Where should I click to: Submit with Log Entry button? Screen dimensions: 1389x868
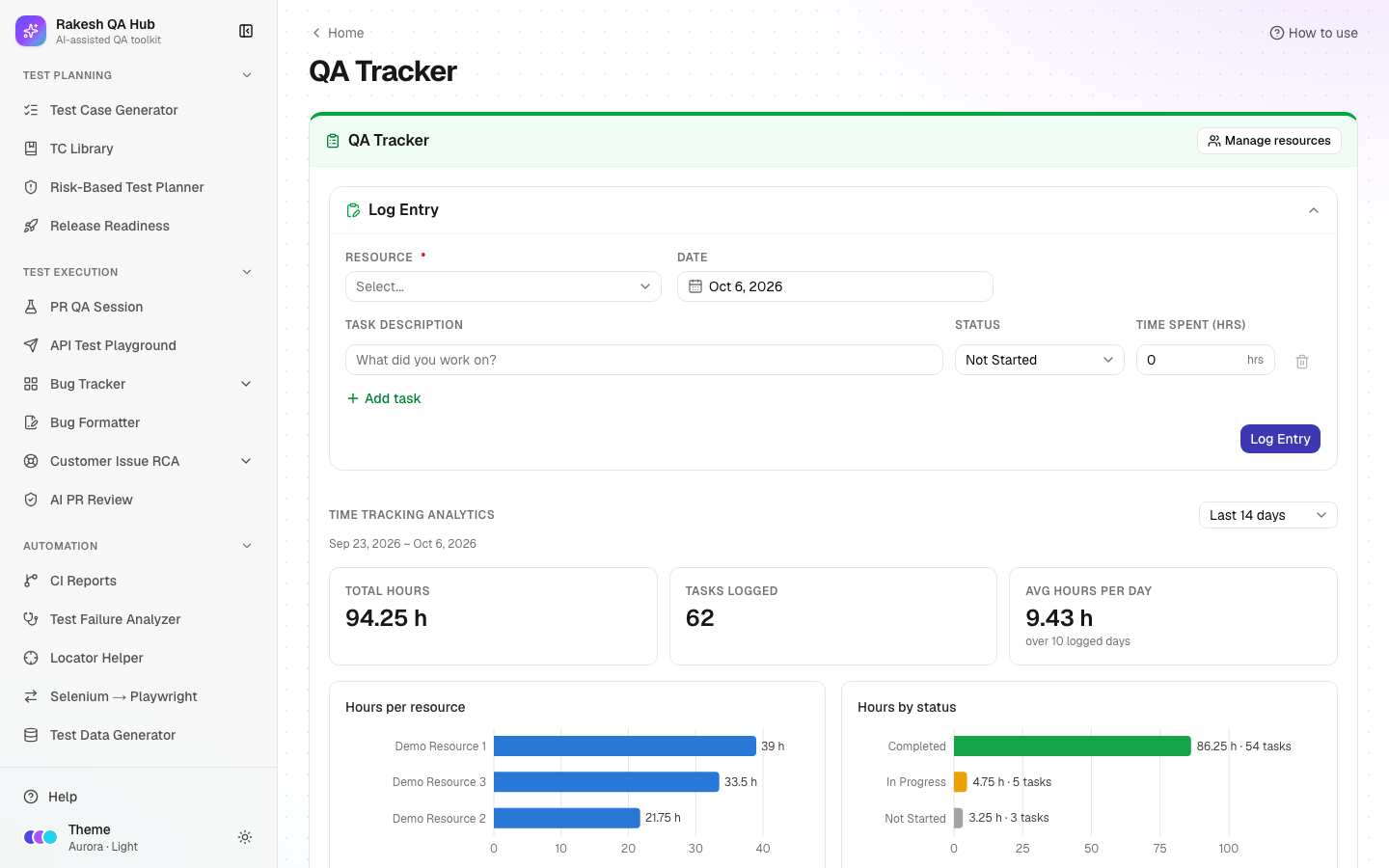(x=1280, y=439)
